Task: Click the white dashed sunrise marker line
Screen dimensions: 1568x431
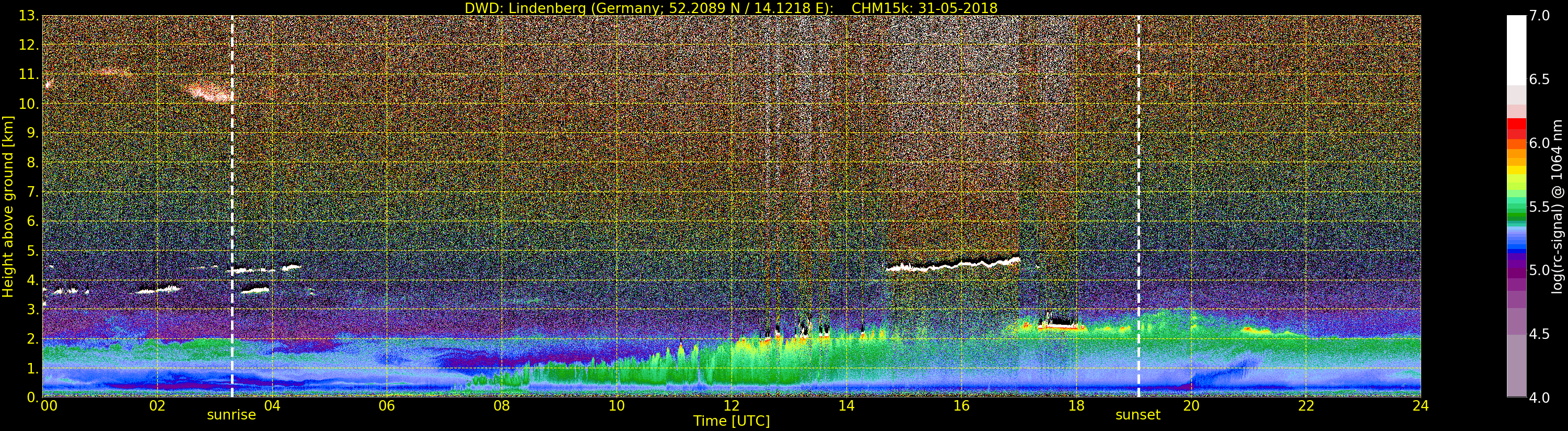Action: (232, 206)
